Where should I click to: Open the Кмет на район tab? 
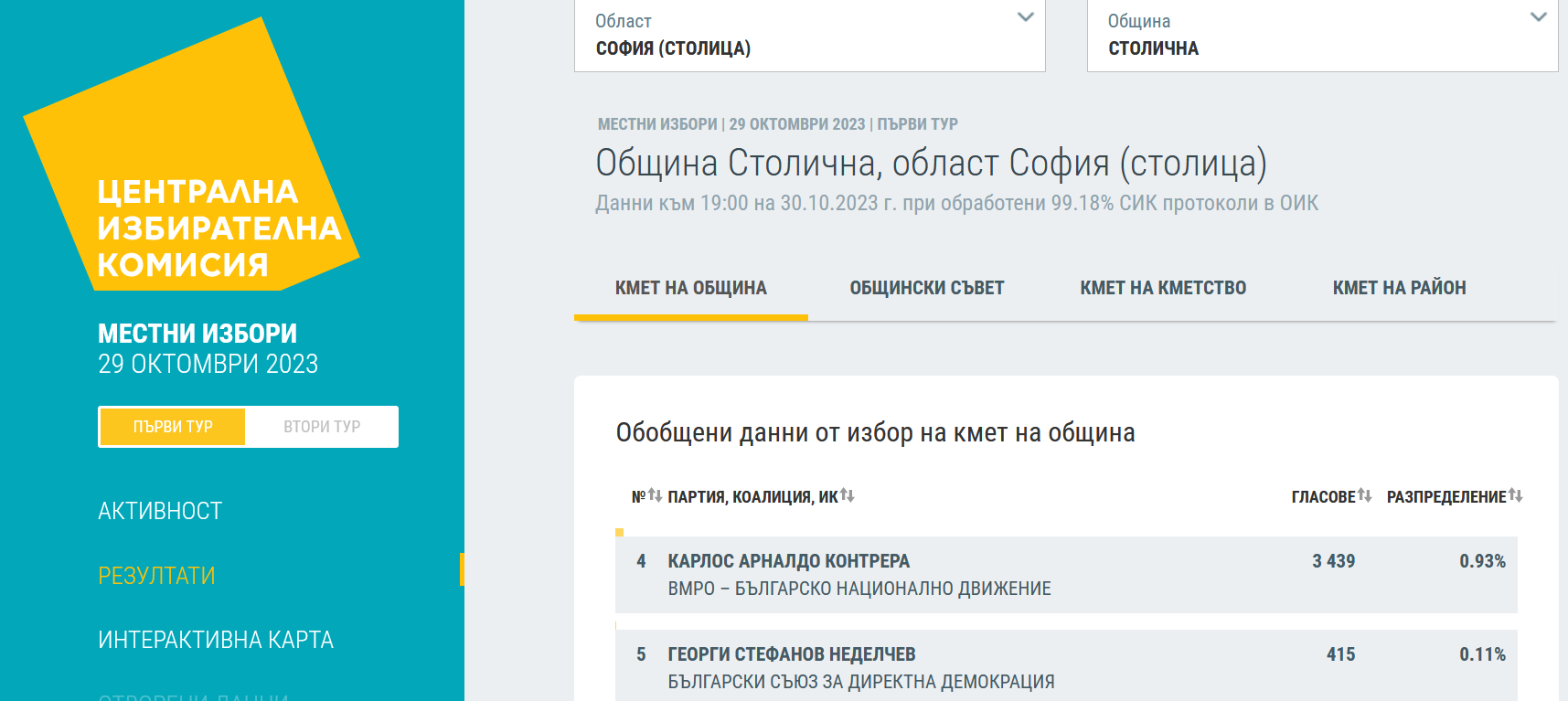click(x=1398, y=288)
